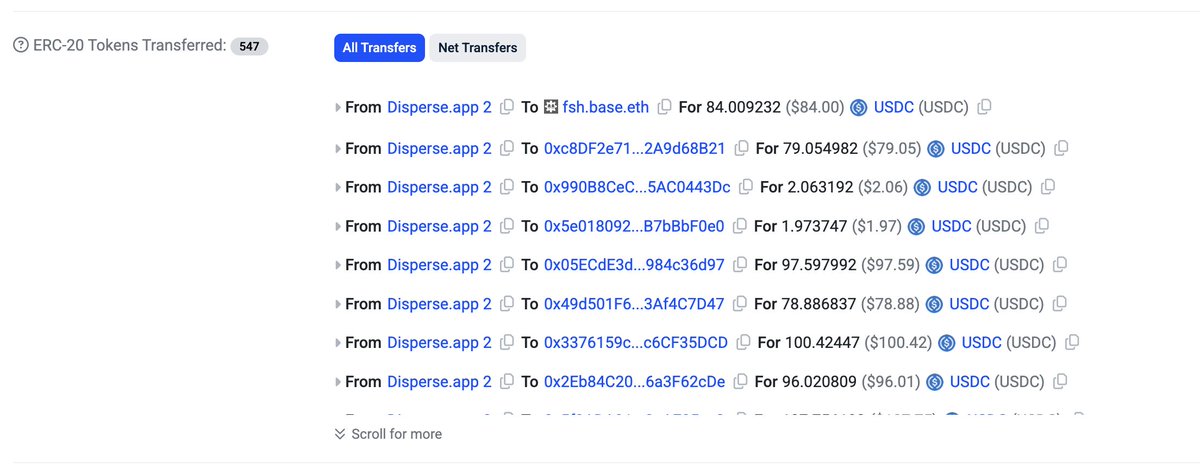Viewport: 1200px width, 473px height.
Task: Expand the 0x5e018092...B7bBbF0e0 transfer row arrow
Action: (x=338, y=227)
